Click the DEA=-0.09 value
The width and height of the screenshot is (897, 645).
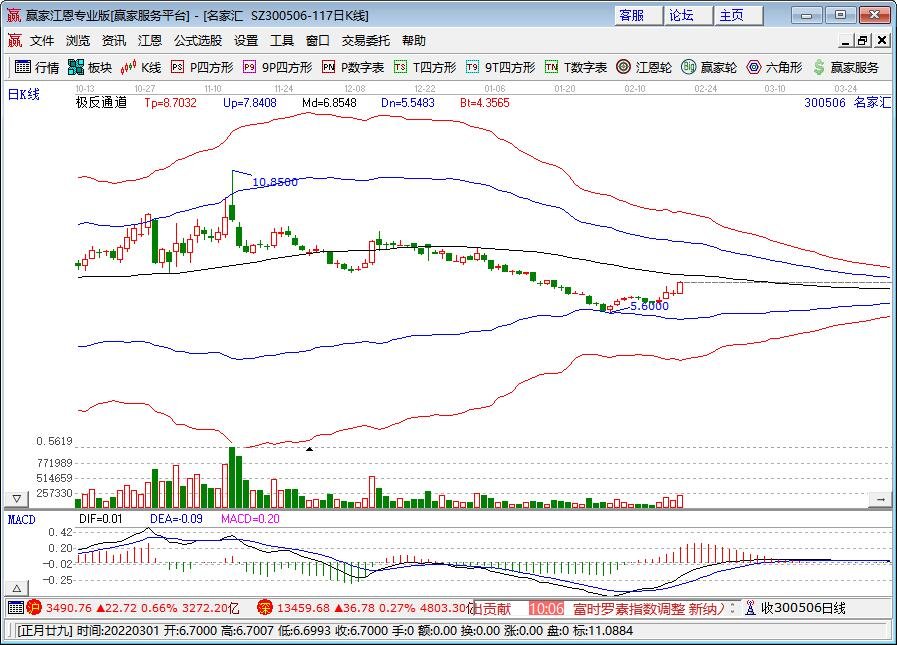click(x=176, y=519)
